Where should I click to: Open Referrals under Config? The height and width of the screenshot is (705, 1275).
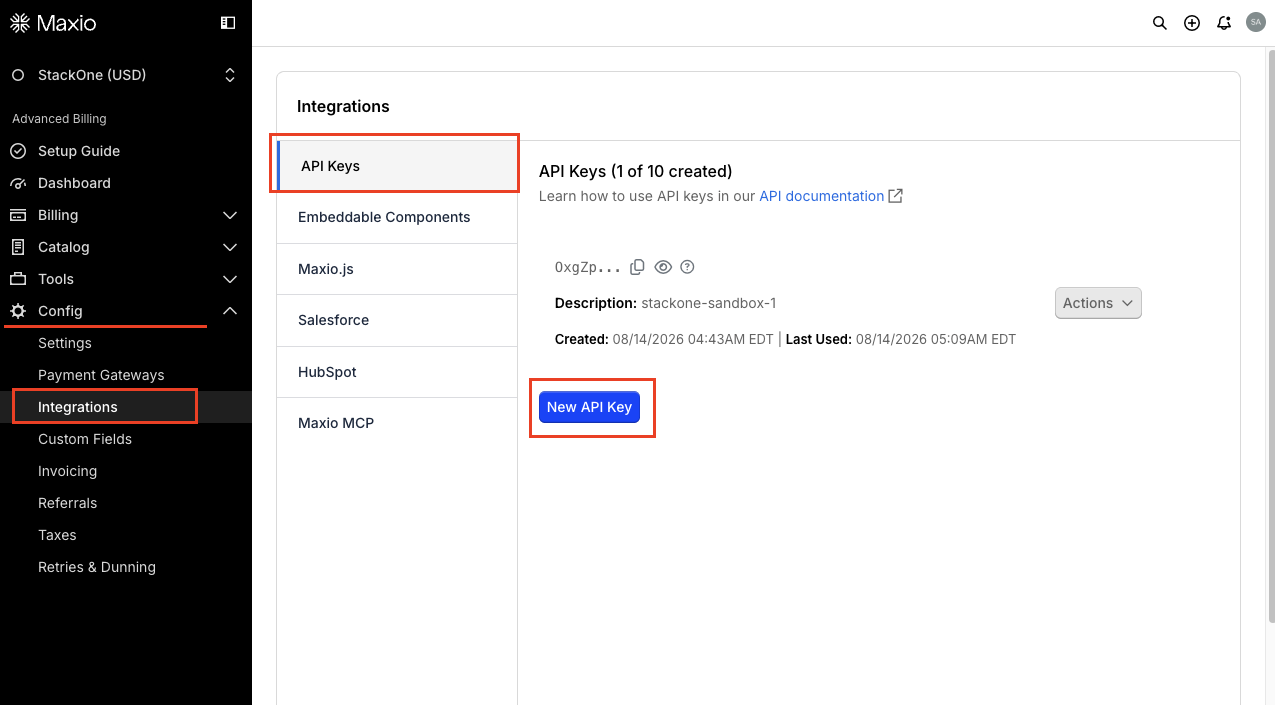coord(67,503)
